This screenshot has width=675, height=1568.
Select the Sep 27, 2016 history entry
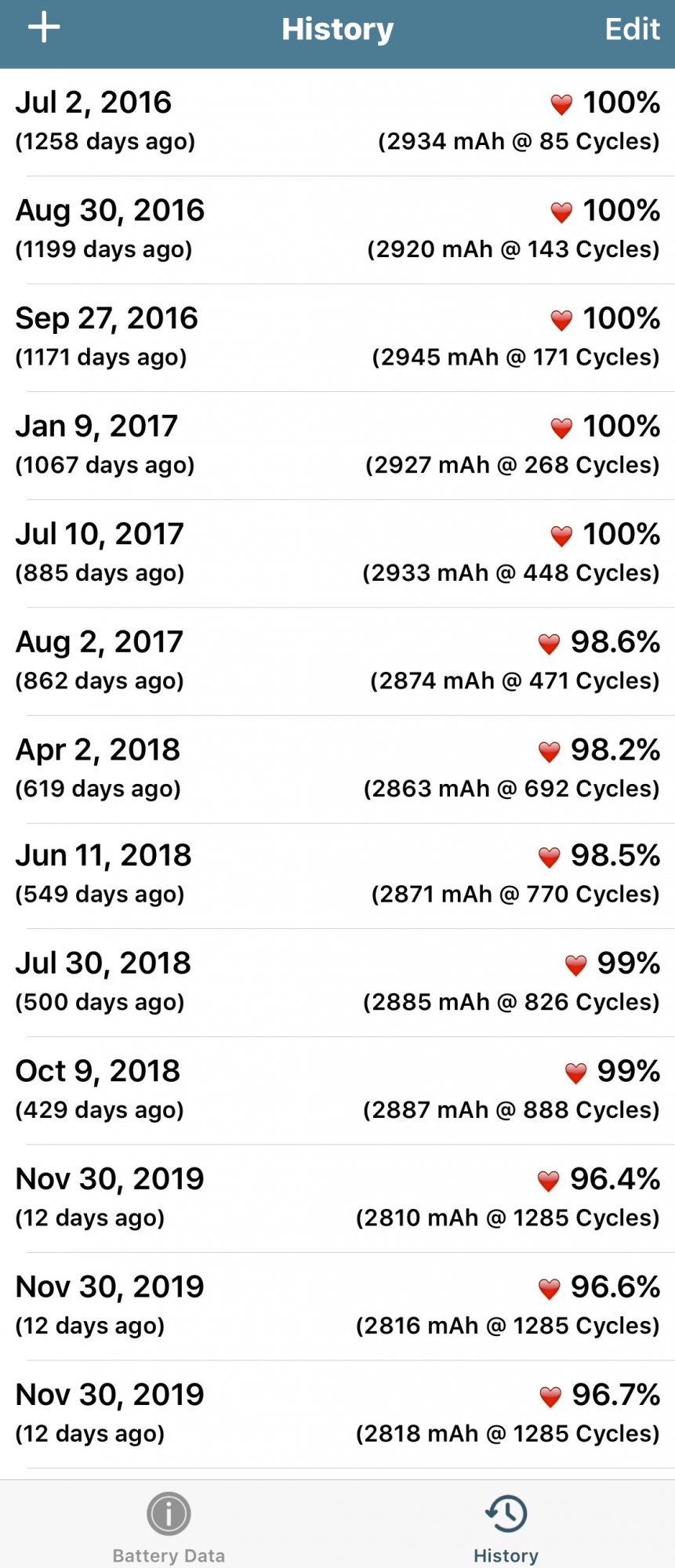tap(337, 337)
